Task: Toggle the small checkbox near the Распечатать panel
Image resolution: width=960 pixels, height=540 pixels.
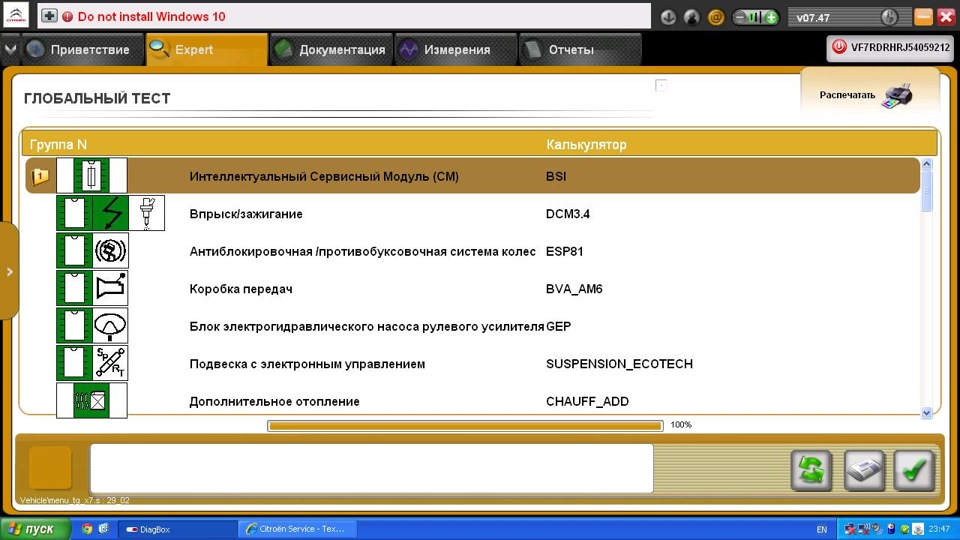Action: [x=661, y=86]
